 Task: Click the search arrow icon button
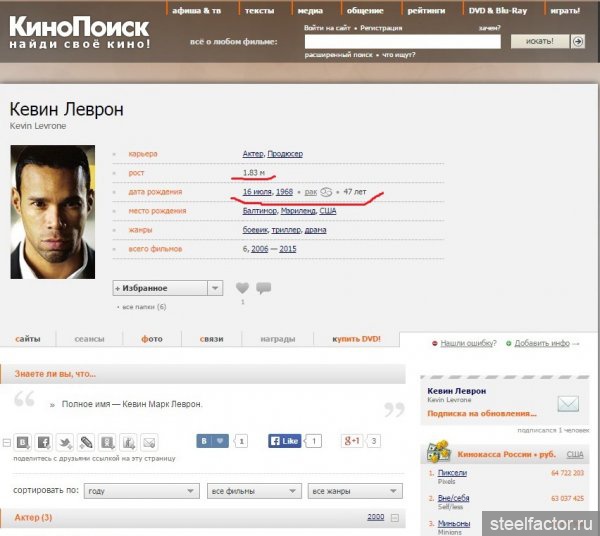pos(578,41)
